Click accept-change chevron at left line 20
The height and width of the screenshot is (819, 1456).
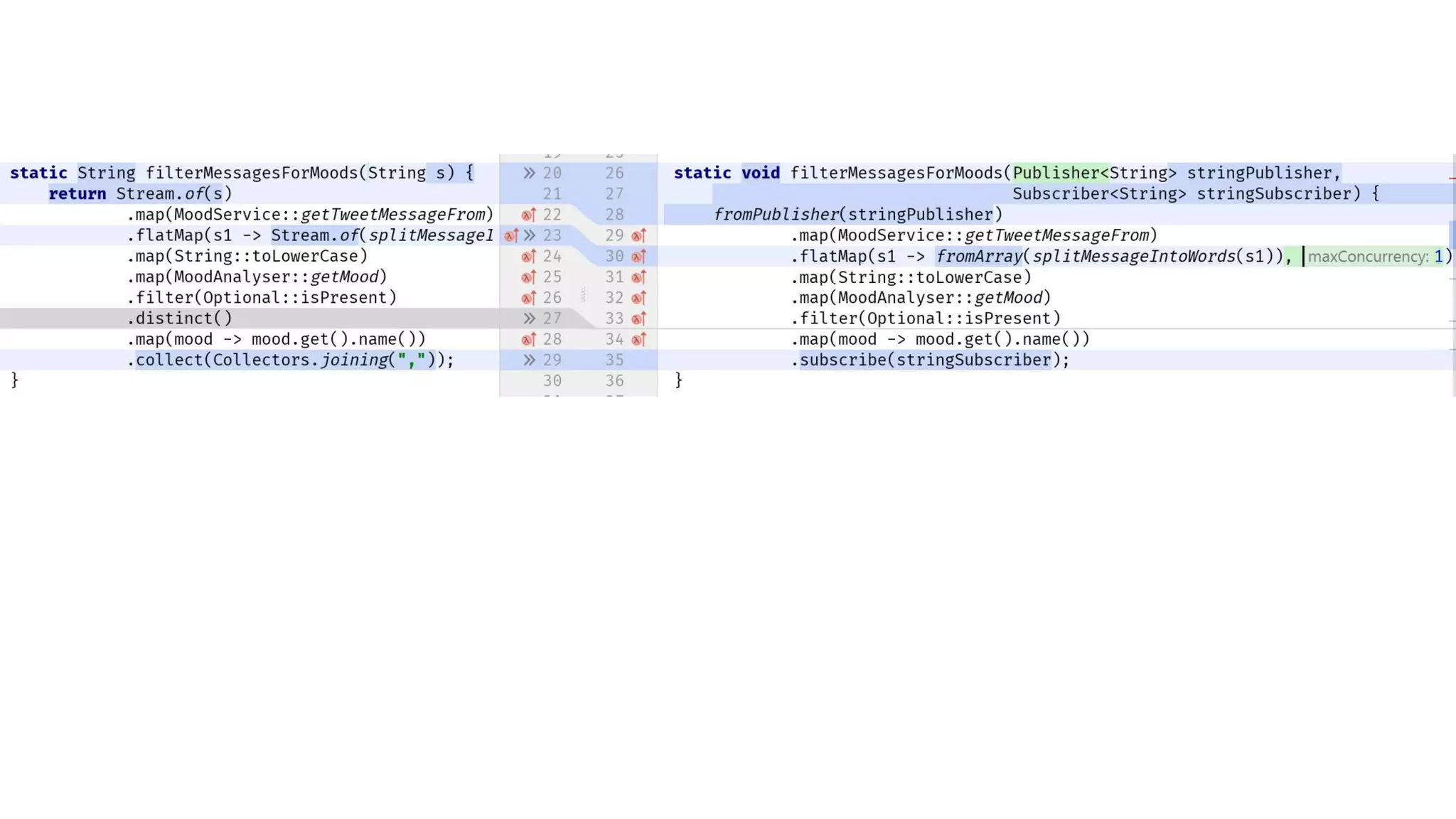(x=529, y=173)
